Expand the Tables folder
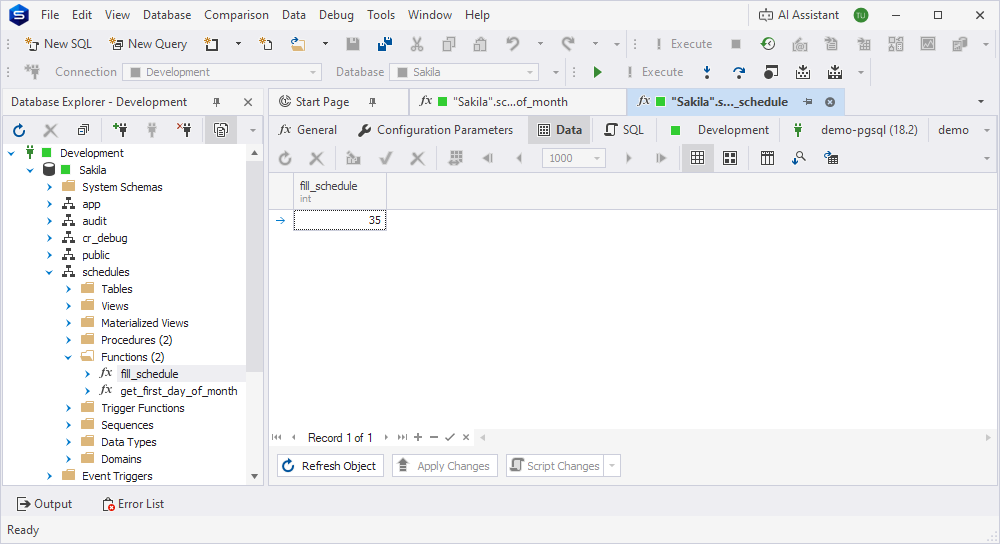 pos(69,290)
